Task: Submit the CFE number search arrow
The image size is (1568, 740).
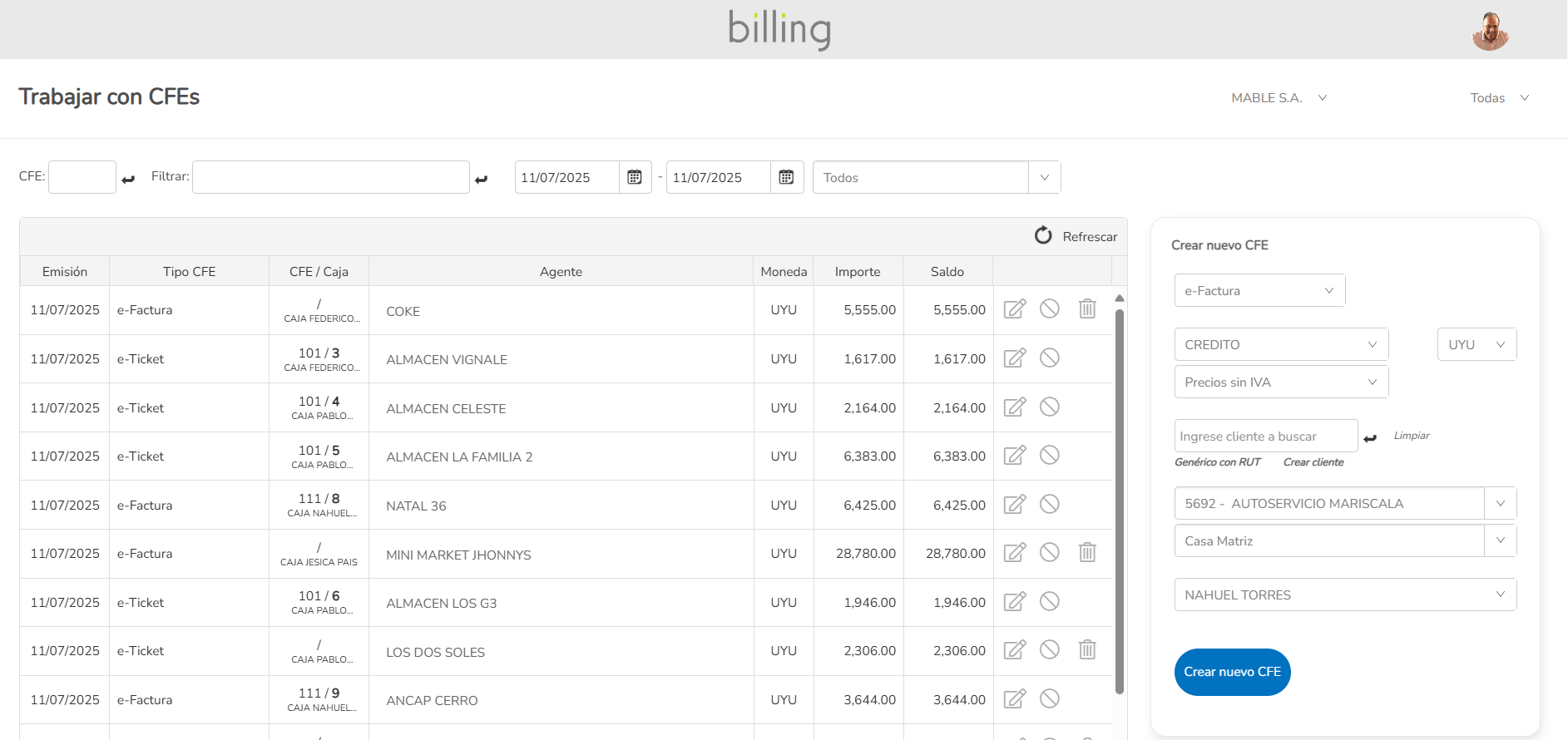Action: click(128, 179)
